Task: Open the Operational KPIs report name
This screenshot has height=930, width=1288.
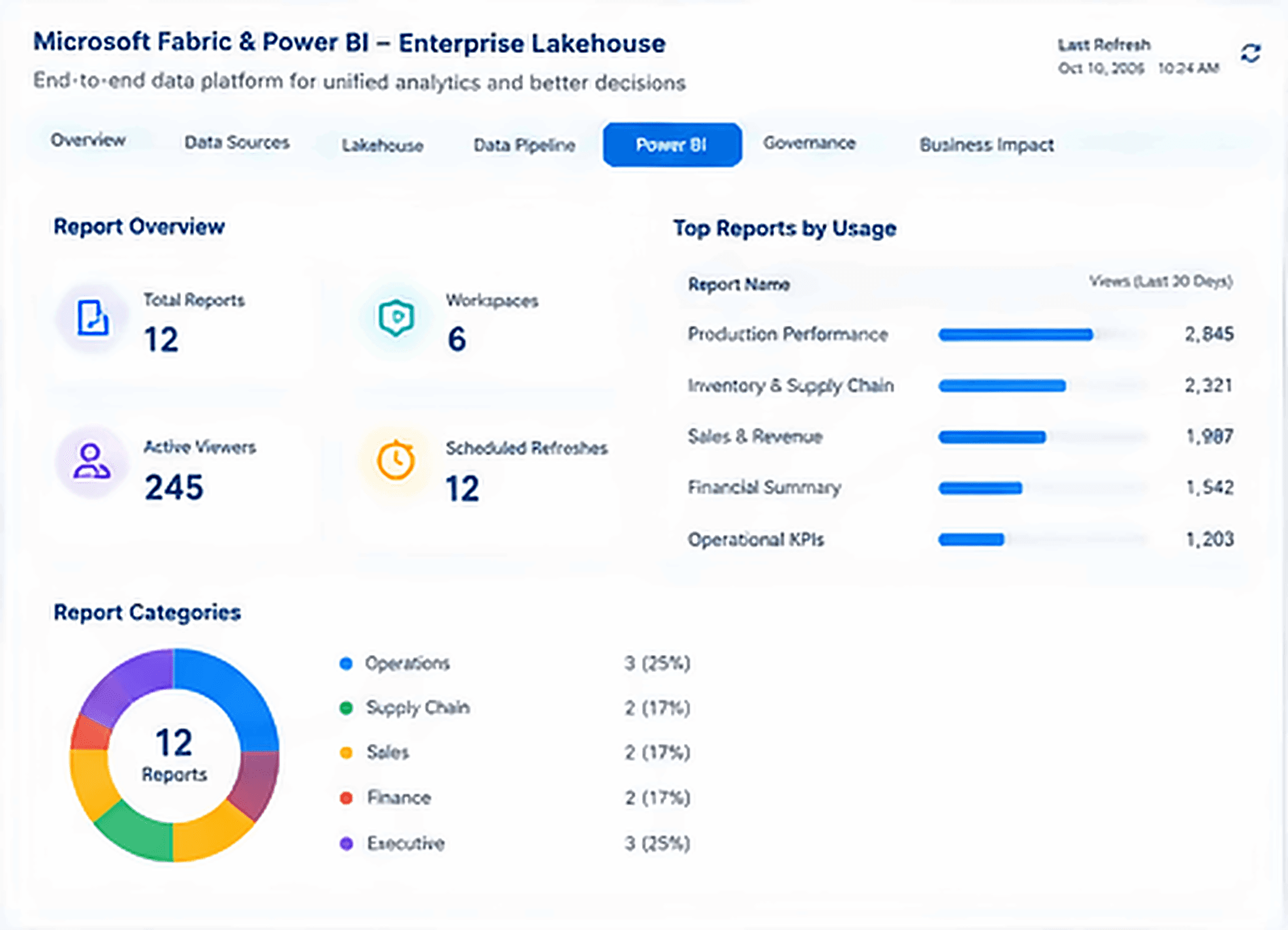Action: (756, 539)
